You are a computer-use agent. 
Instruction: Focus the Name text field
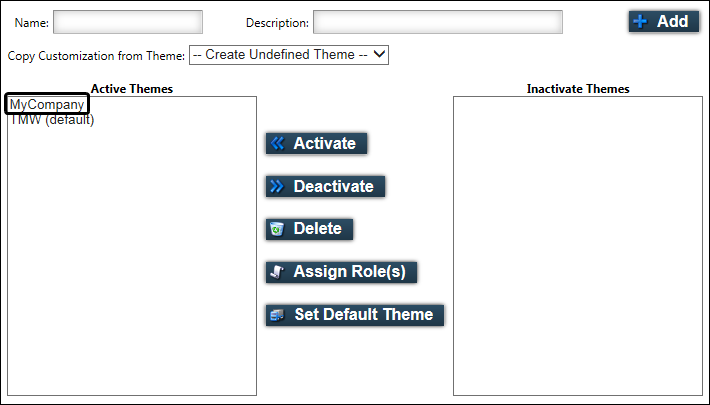127,22
